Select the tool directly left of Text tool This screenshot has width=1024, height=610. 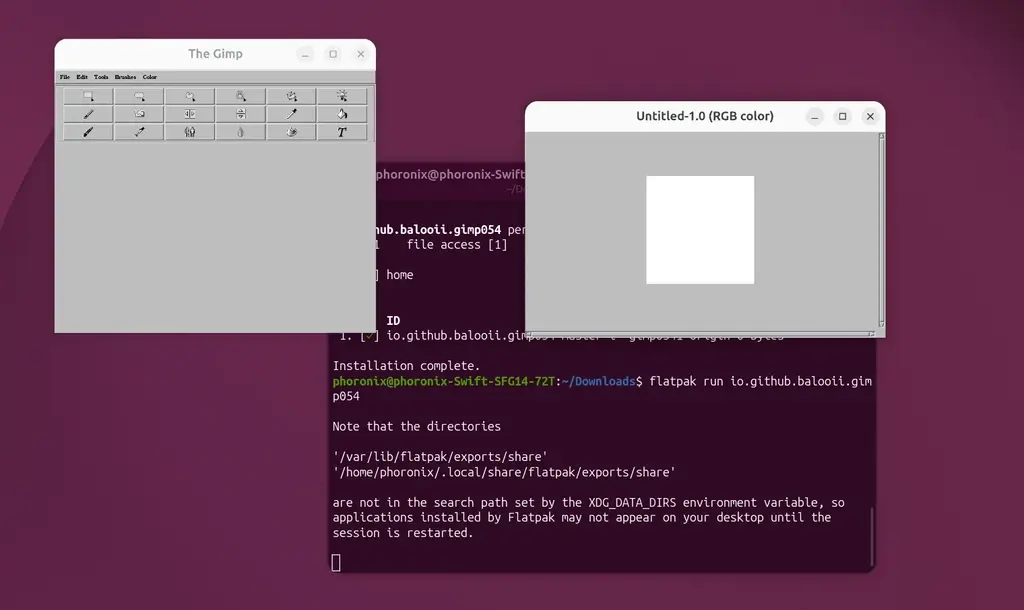pyautogui.click(x=292, y=132)
